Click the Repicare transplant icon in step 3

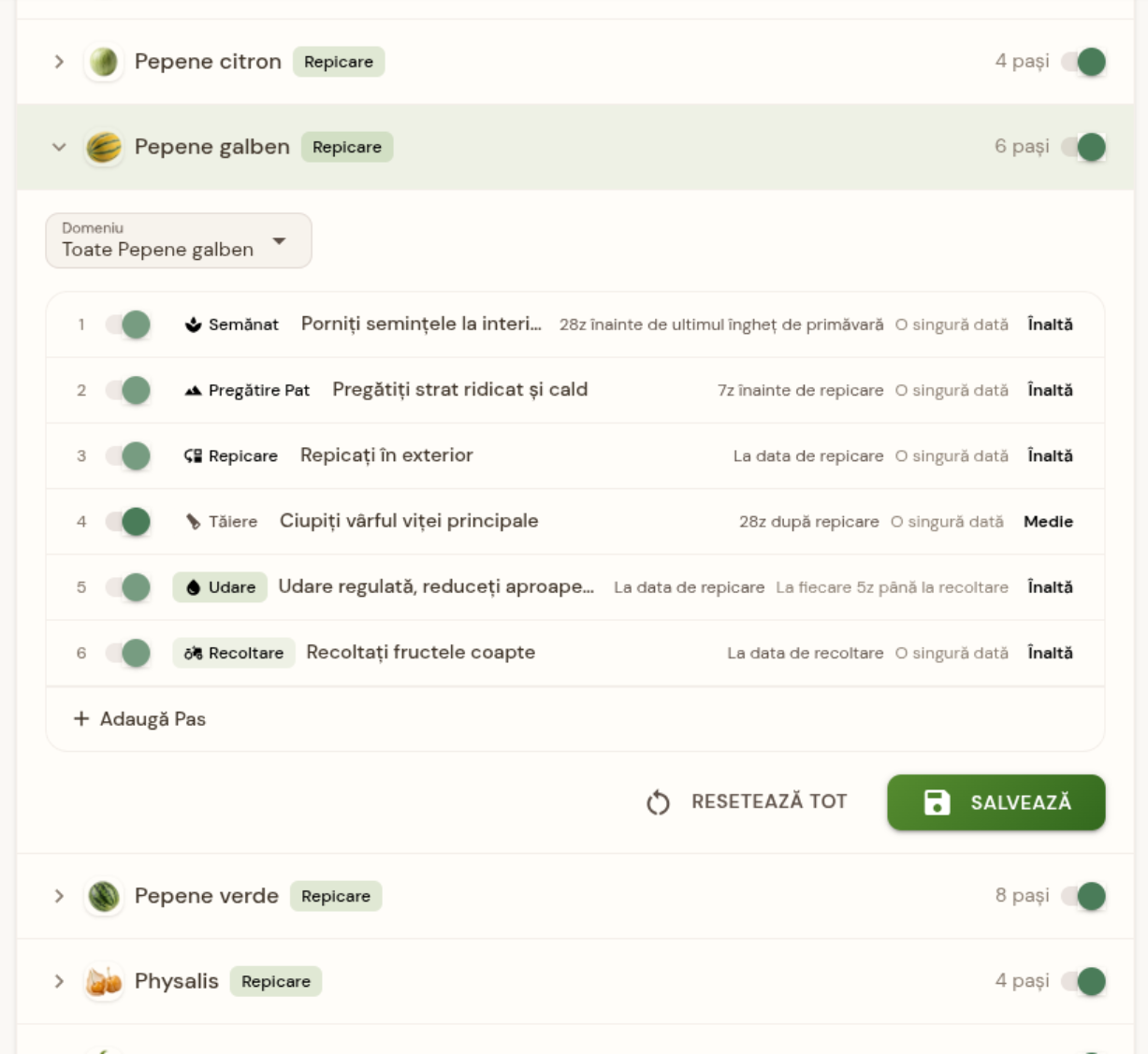point(194,455)
